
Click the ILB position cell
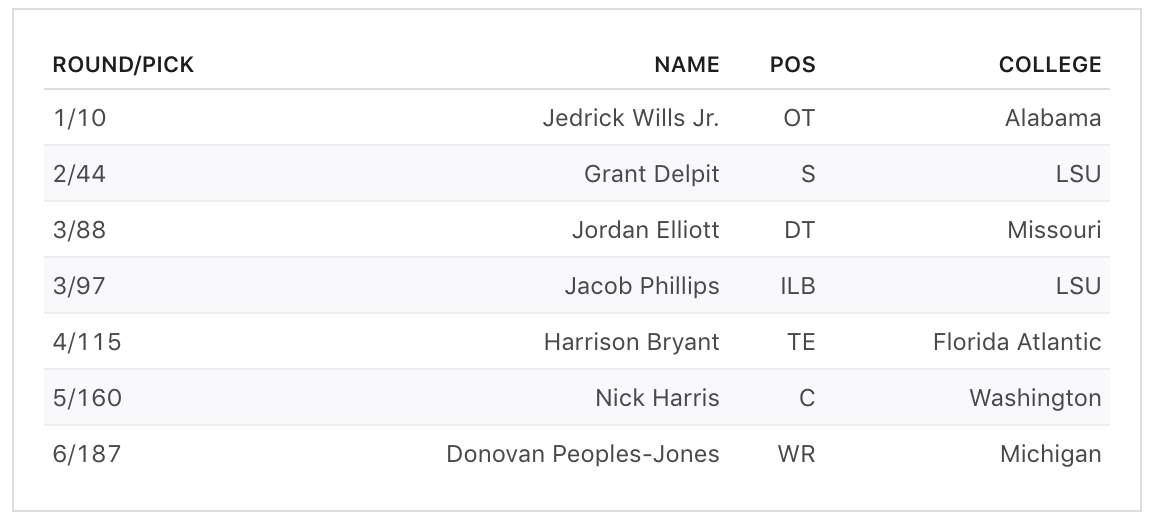click(x=797, y=286)
